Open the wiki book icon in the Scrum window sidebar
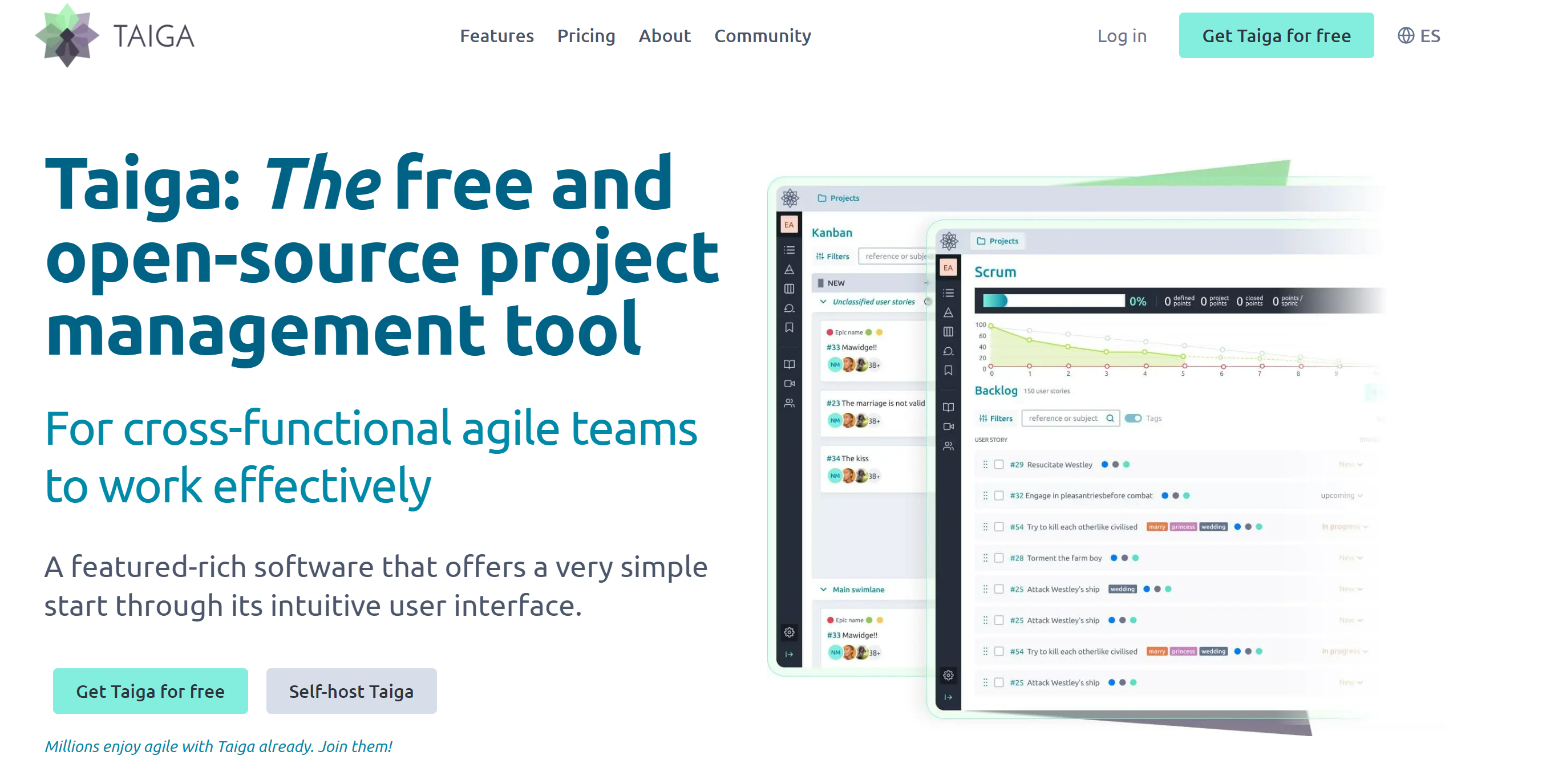 point(949,408)
